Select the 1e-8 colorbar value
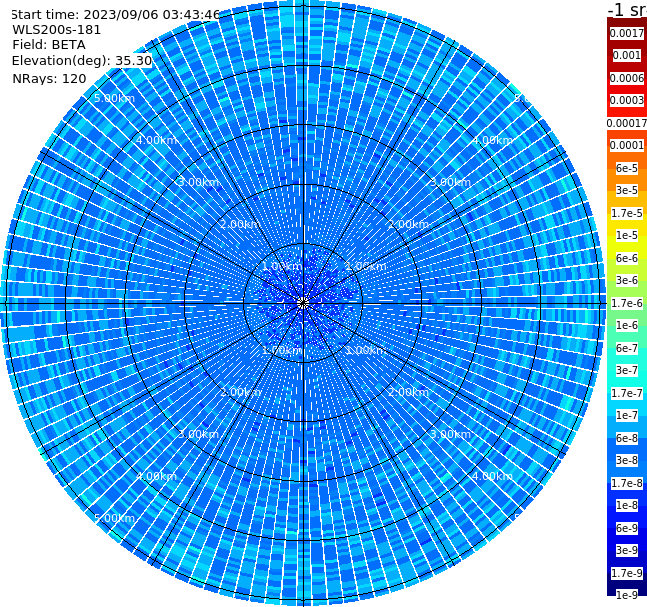This screenshot has width=647, height=607. pyautogui.click(x=626, y=505)
